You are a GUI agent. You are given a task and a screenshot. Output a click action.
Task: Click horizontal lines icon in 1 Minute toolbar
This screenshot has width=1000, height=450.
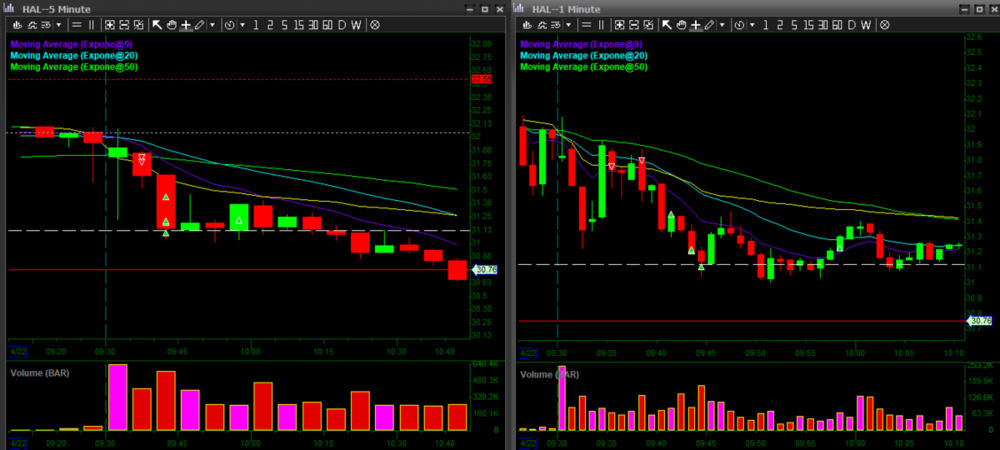pyautogui.click(x=586, y=23)
